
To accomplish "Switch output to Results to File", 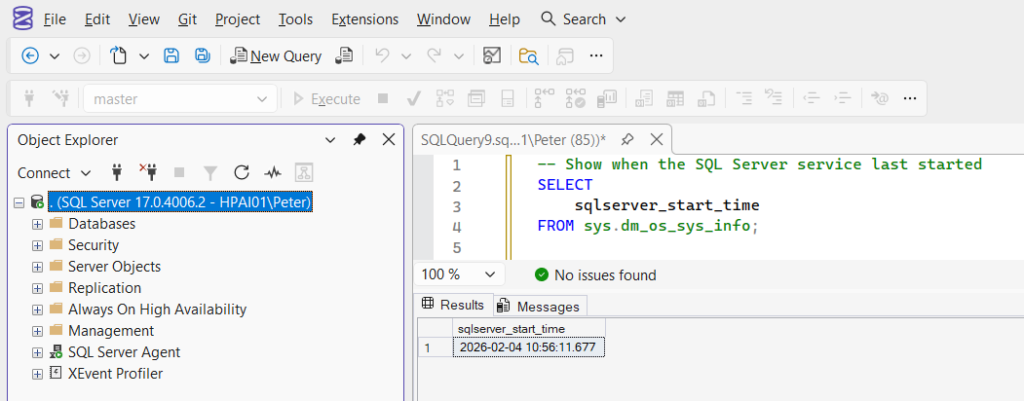I will coord(705,99).
